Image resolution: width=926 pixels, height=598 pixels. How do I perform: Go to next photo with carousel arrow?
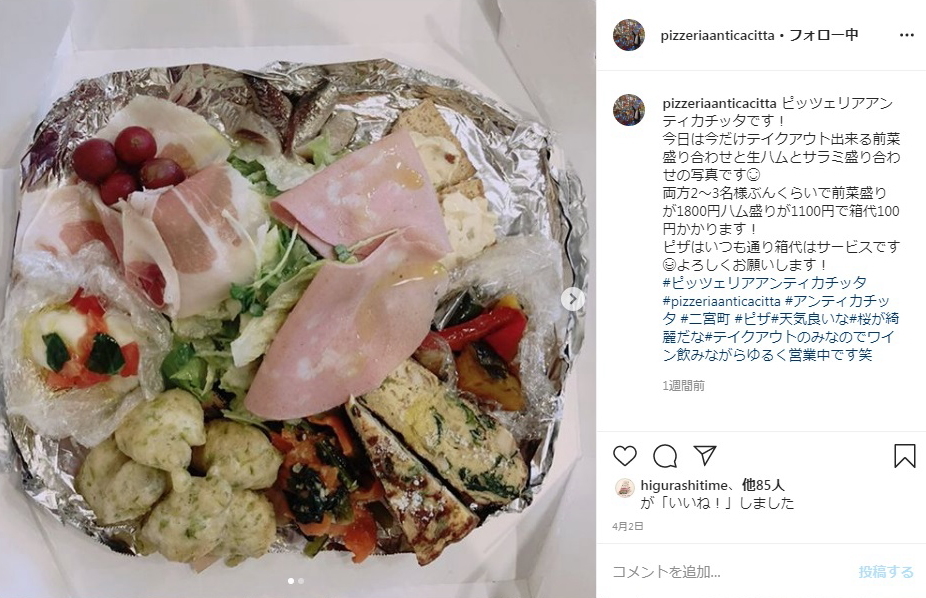[x=573, y=299]
